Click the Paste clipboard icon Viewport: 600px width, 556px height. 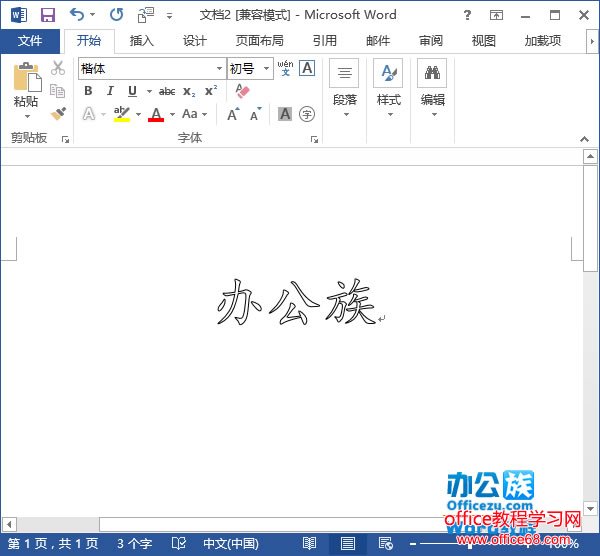pos(27,77)
